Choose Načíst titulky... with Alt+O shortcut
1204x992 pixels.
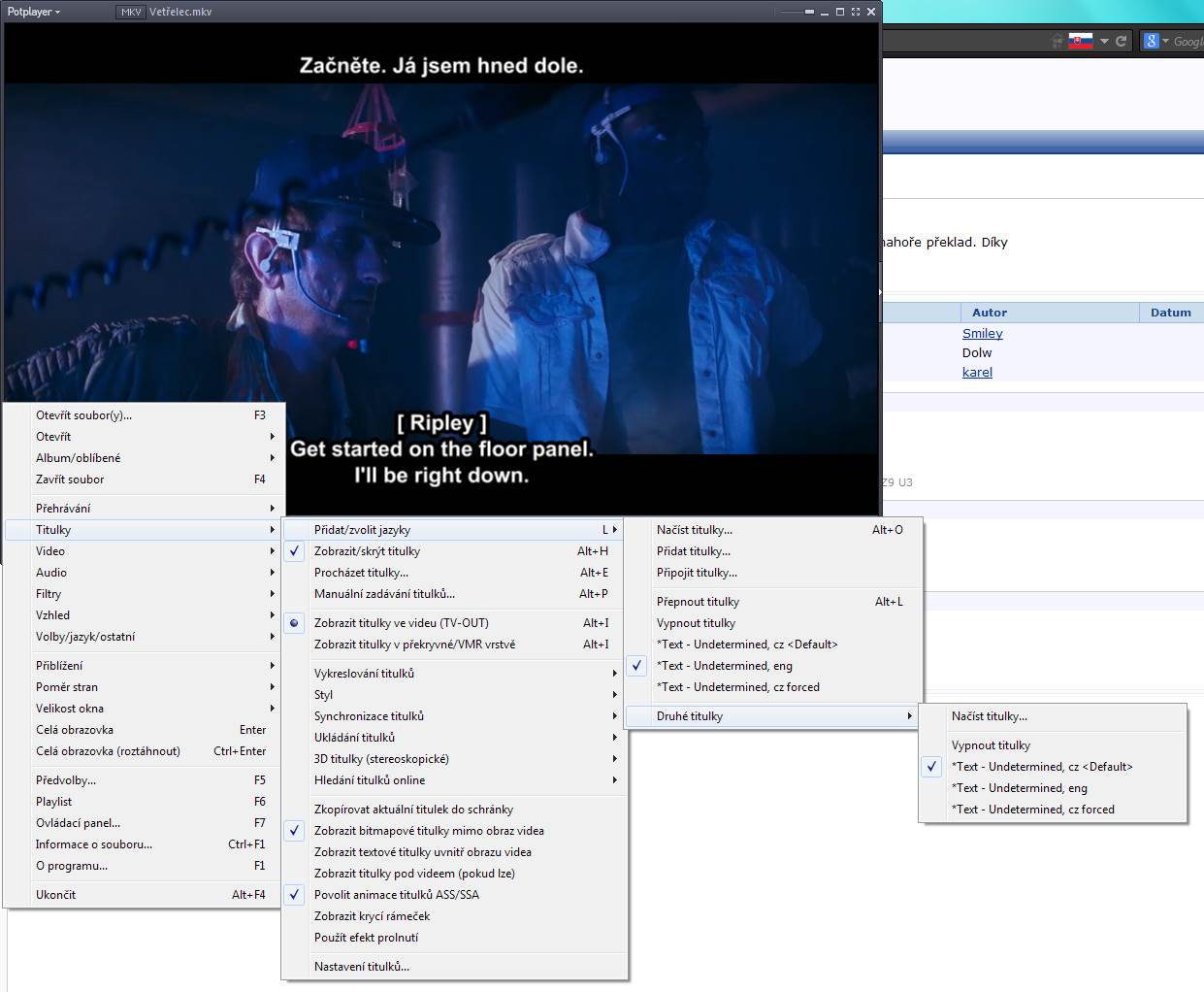pos(695,530)
